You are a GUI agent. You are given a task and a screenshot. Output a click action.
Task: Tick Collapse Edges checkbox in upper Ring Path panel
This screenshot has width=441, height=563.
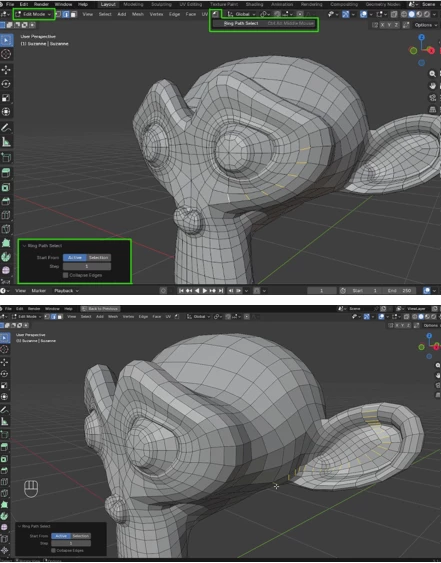65,275
